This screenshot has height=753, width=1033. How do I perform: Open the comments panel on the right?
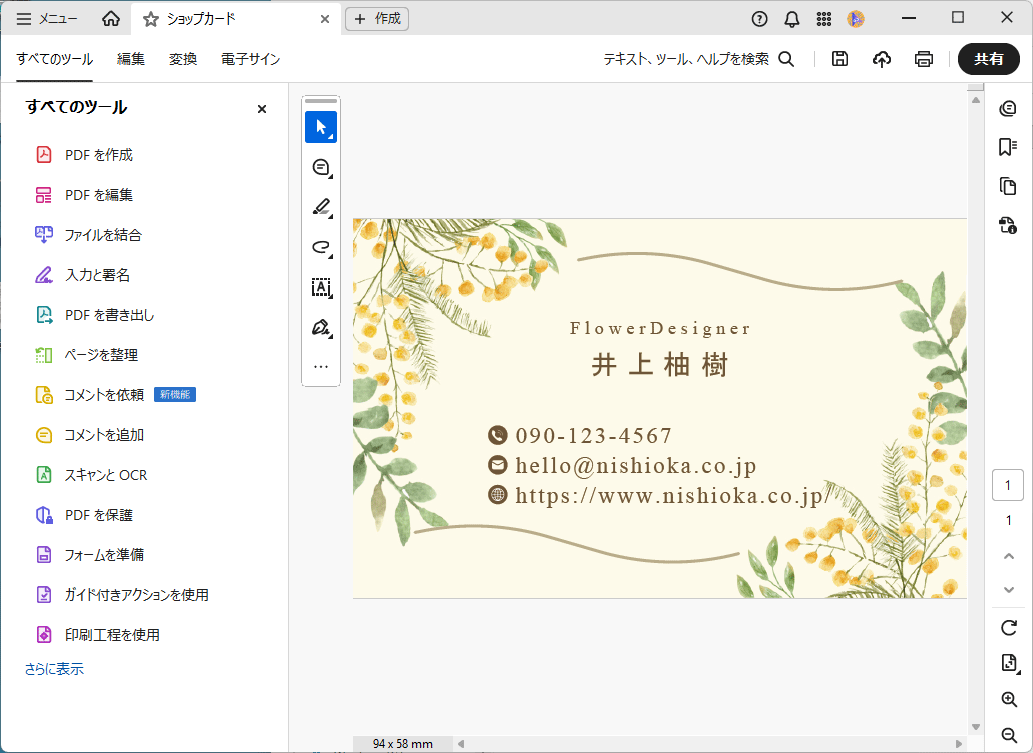pyautogui.click(x=1008, y=109)
